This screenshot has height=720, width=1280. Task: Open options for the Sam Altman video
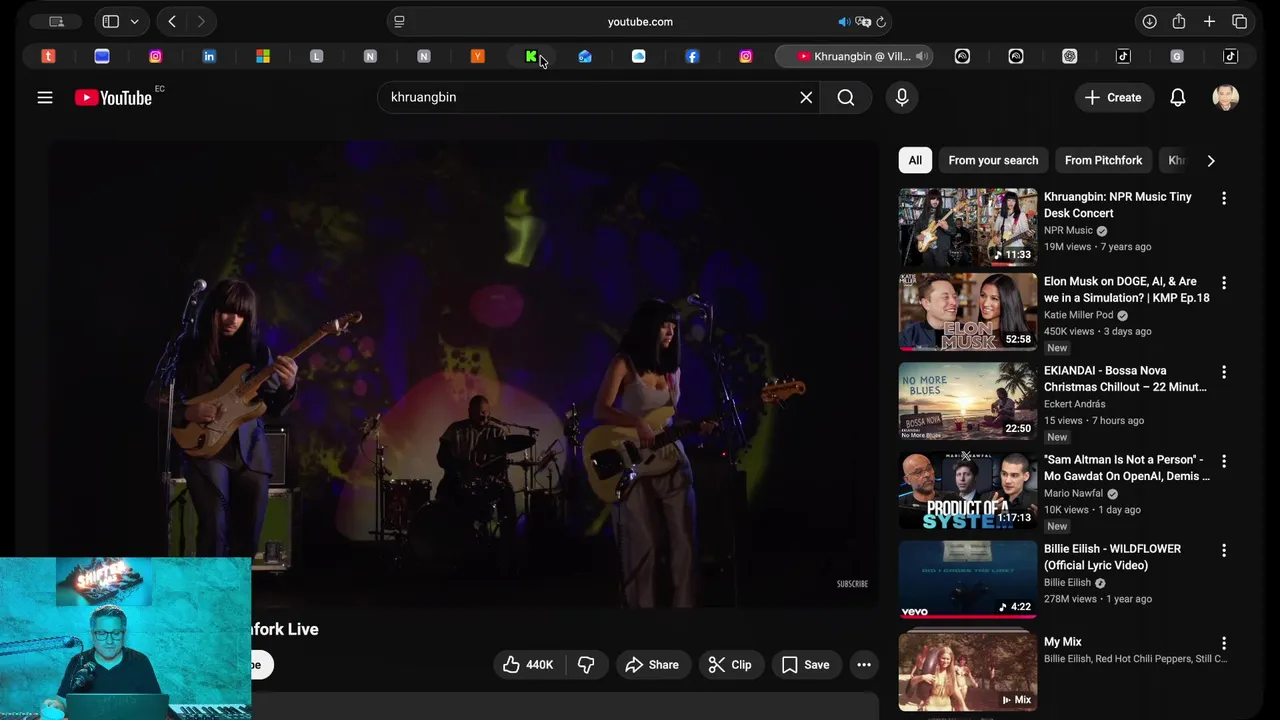point(1224,461)
